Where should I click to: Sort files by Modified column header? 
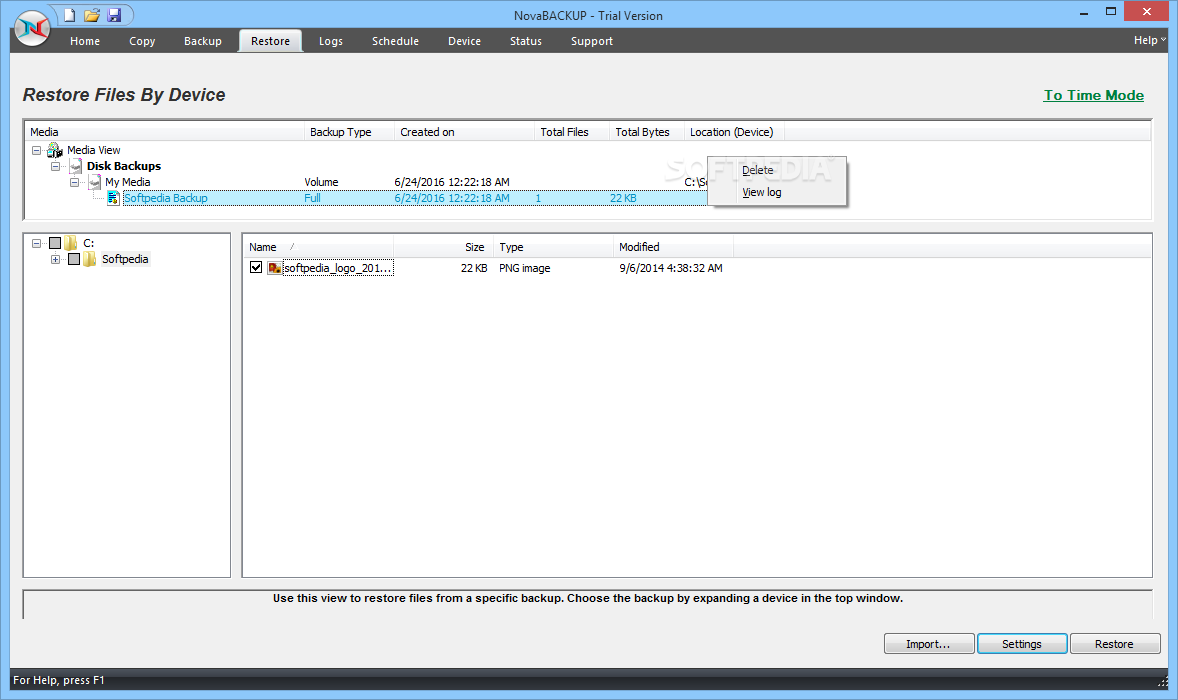point(673,247)
